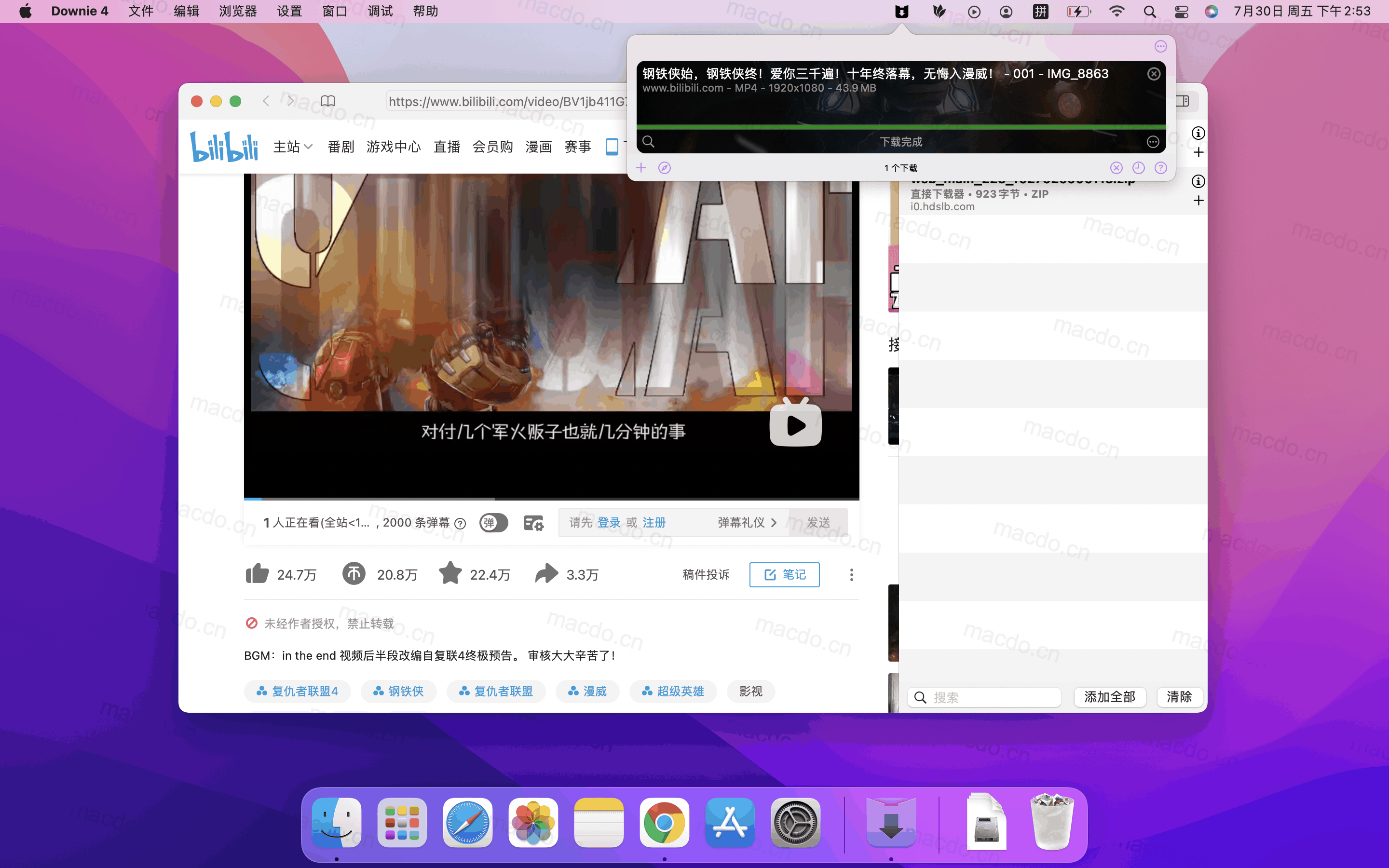This screenshot has height=868, width=1389.
Task: Click the sidebar 搜索 search field
Action: pos(984,697)
